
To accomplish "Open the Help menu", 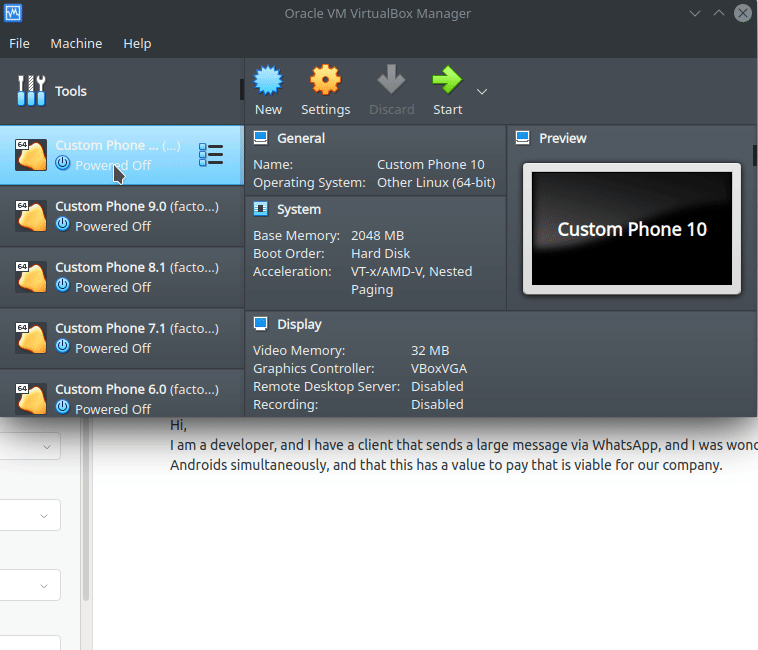I will (x=137, y=43).
